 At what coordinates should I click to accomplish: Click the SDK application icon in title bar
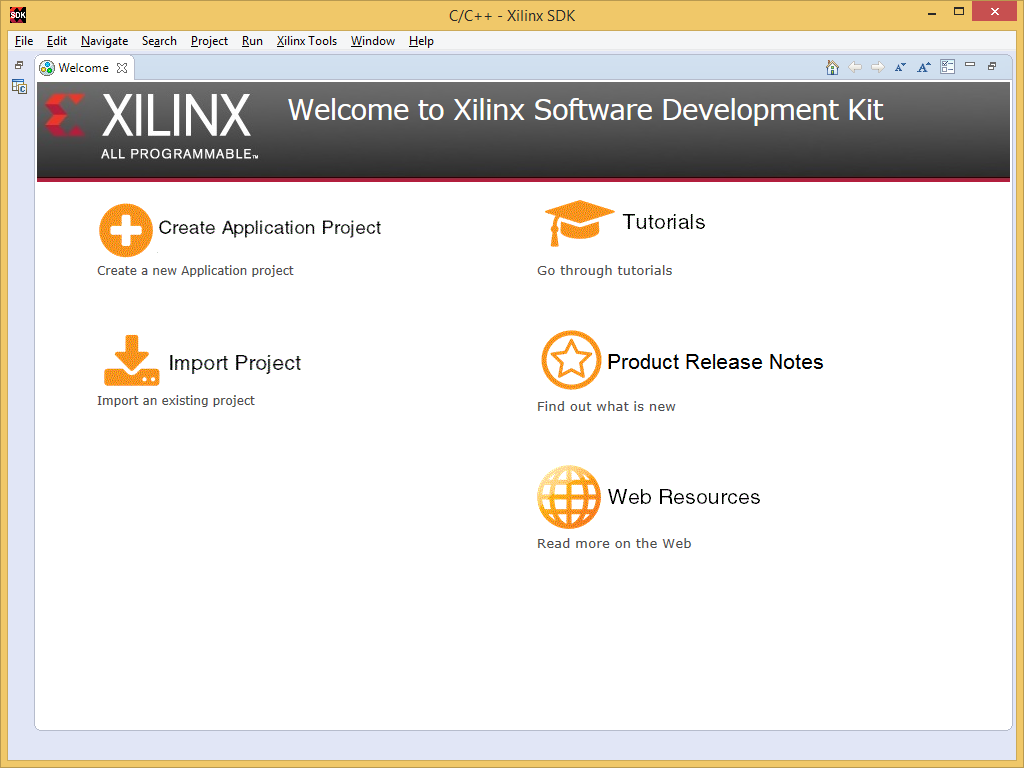coord(18,14)
